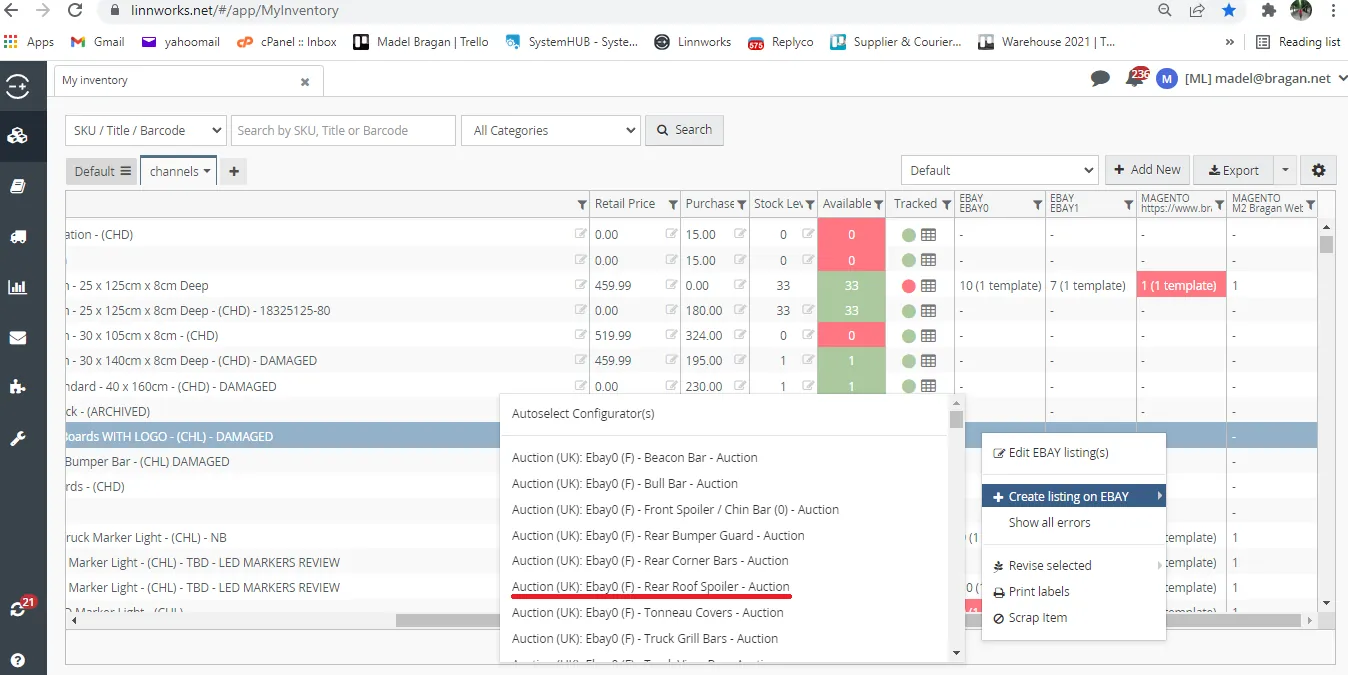Click the Retail Price column filter icon

[x=673, y=204]
